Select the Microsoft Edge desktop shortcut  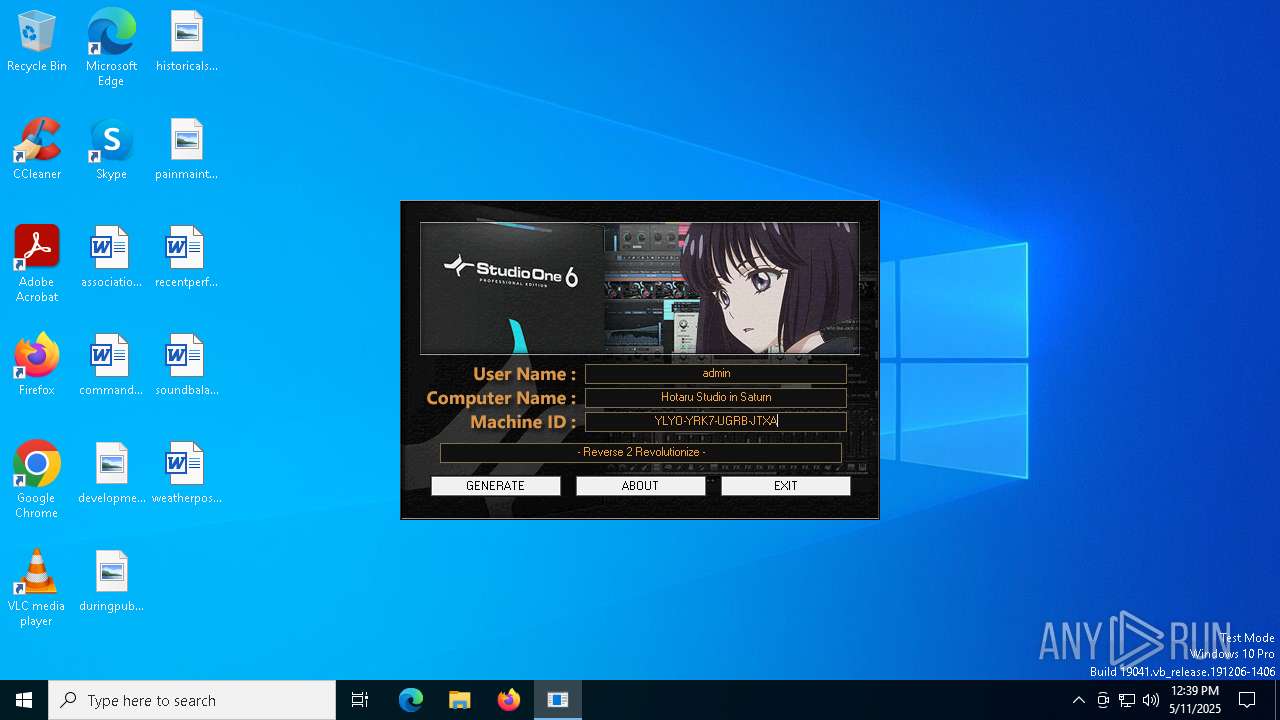coord(111,48)
